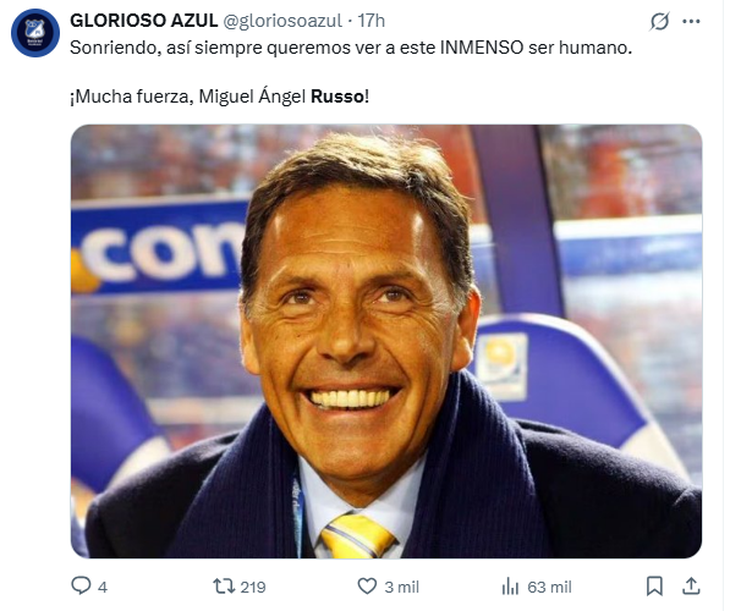Open the three-dot more options menu

point(691,21)
